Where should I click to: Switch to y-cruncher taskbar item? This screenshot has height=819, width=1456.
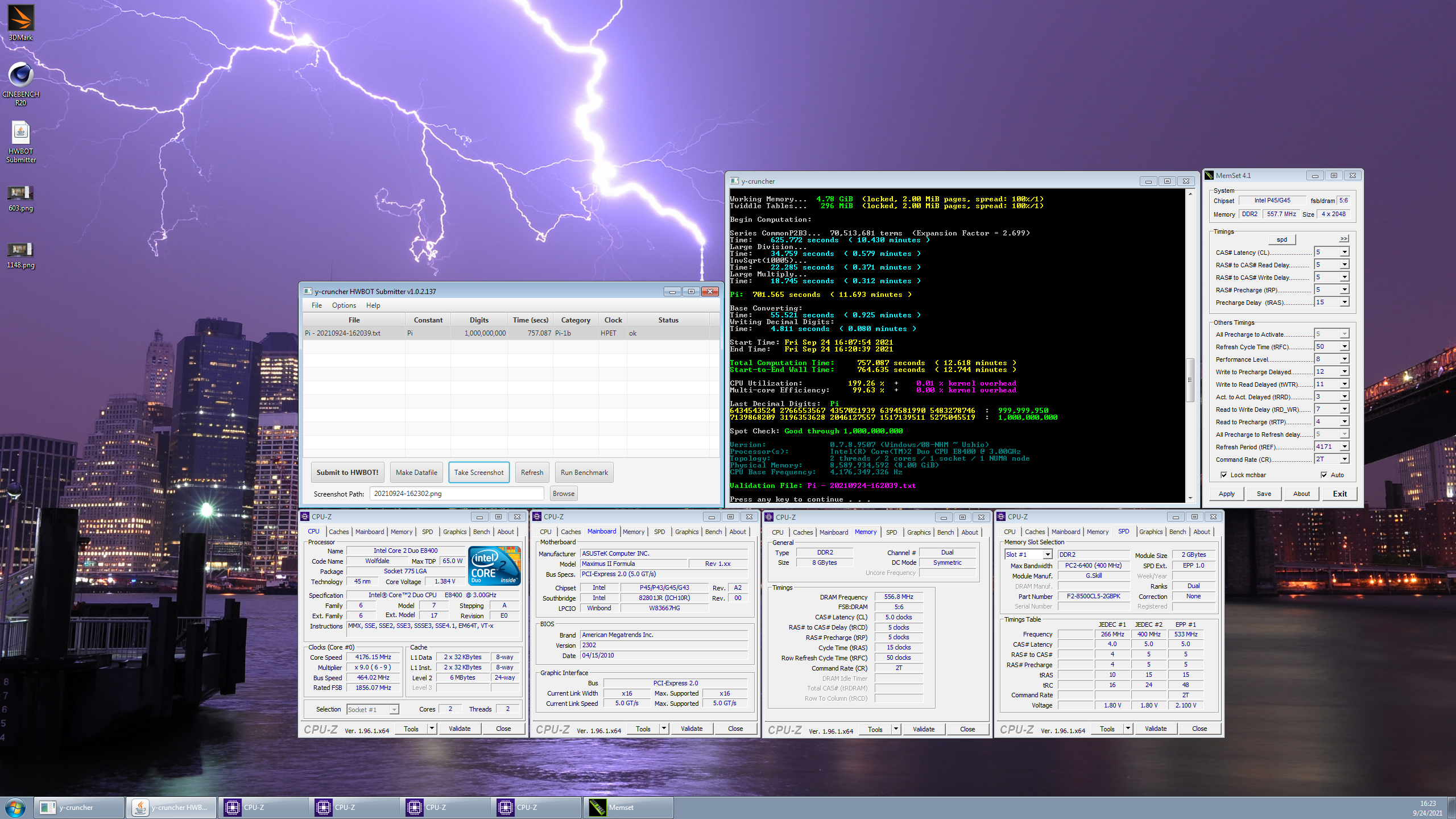[x=80, y=808]
